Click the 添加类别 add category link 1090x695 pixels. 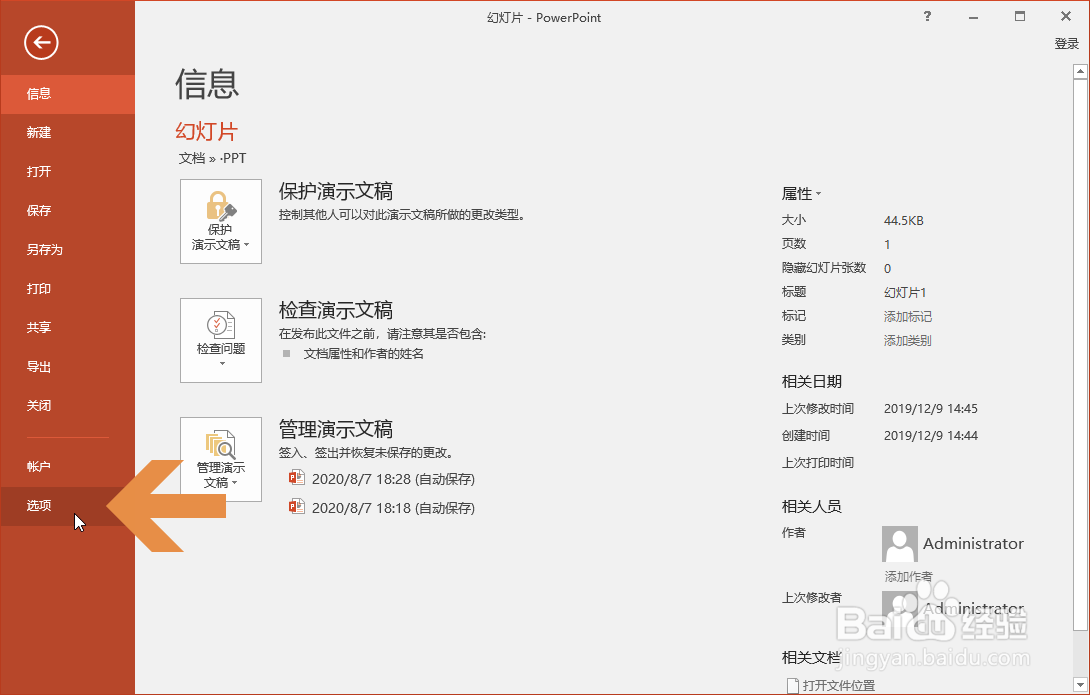tap(908, 339)
